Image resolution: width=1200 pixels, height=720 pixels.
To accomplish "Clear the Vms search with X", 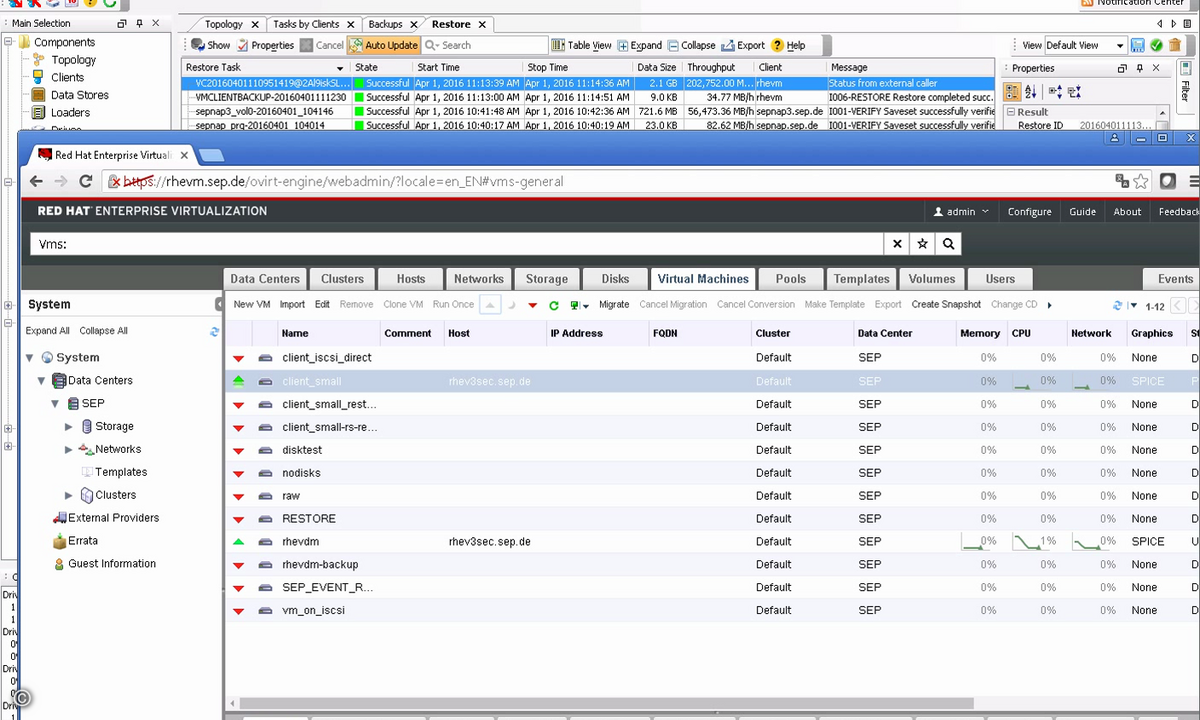I will click(897, 243).
